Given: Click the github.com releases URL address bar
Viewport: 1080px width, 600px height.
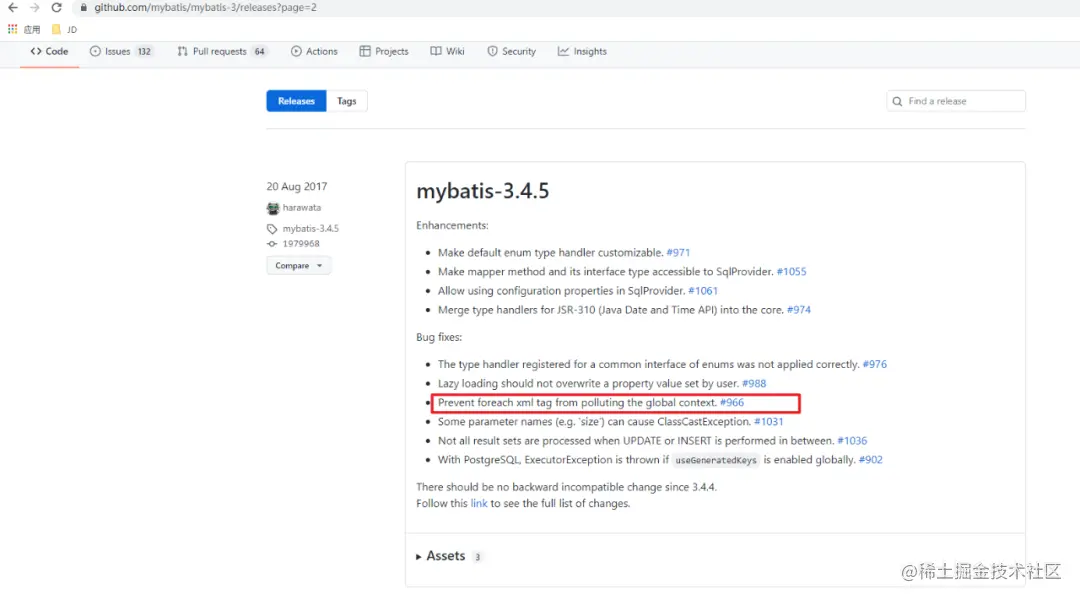Looking at the screenshot, I should pyautogui.click(x=205, y=8).
